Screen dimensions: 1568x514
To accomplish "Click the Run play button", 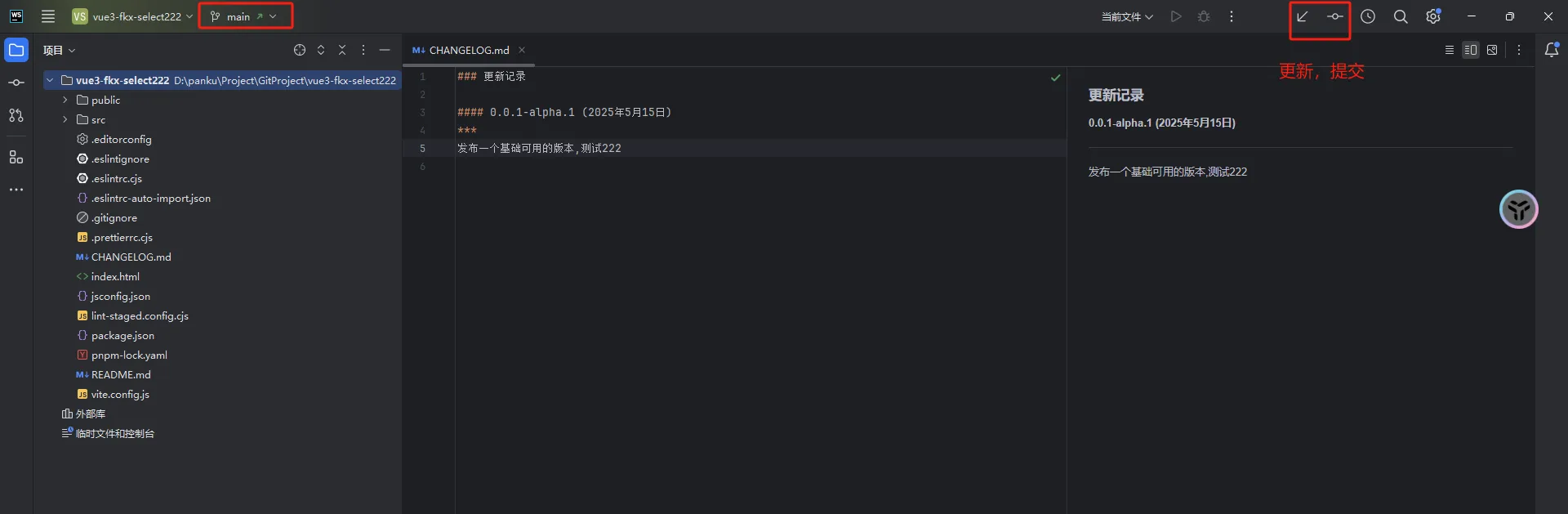I will tap(1176, 16).
